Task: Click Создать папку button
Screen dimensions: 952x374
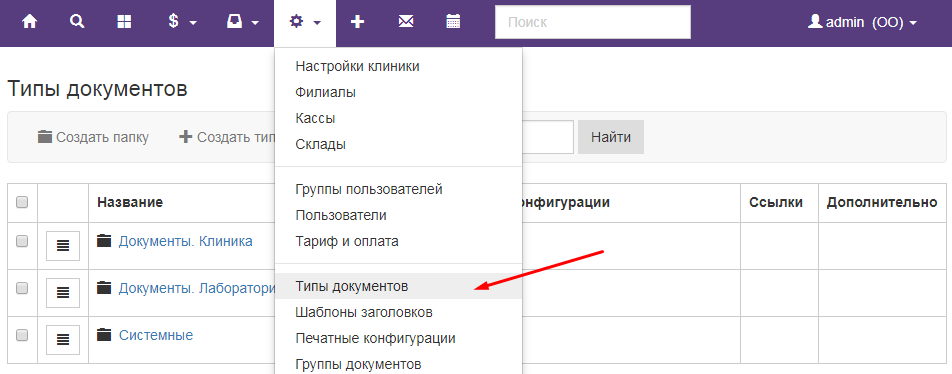Action: pos(93,137)
